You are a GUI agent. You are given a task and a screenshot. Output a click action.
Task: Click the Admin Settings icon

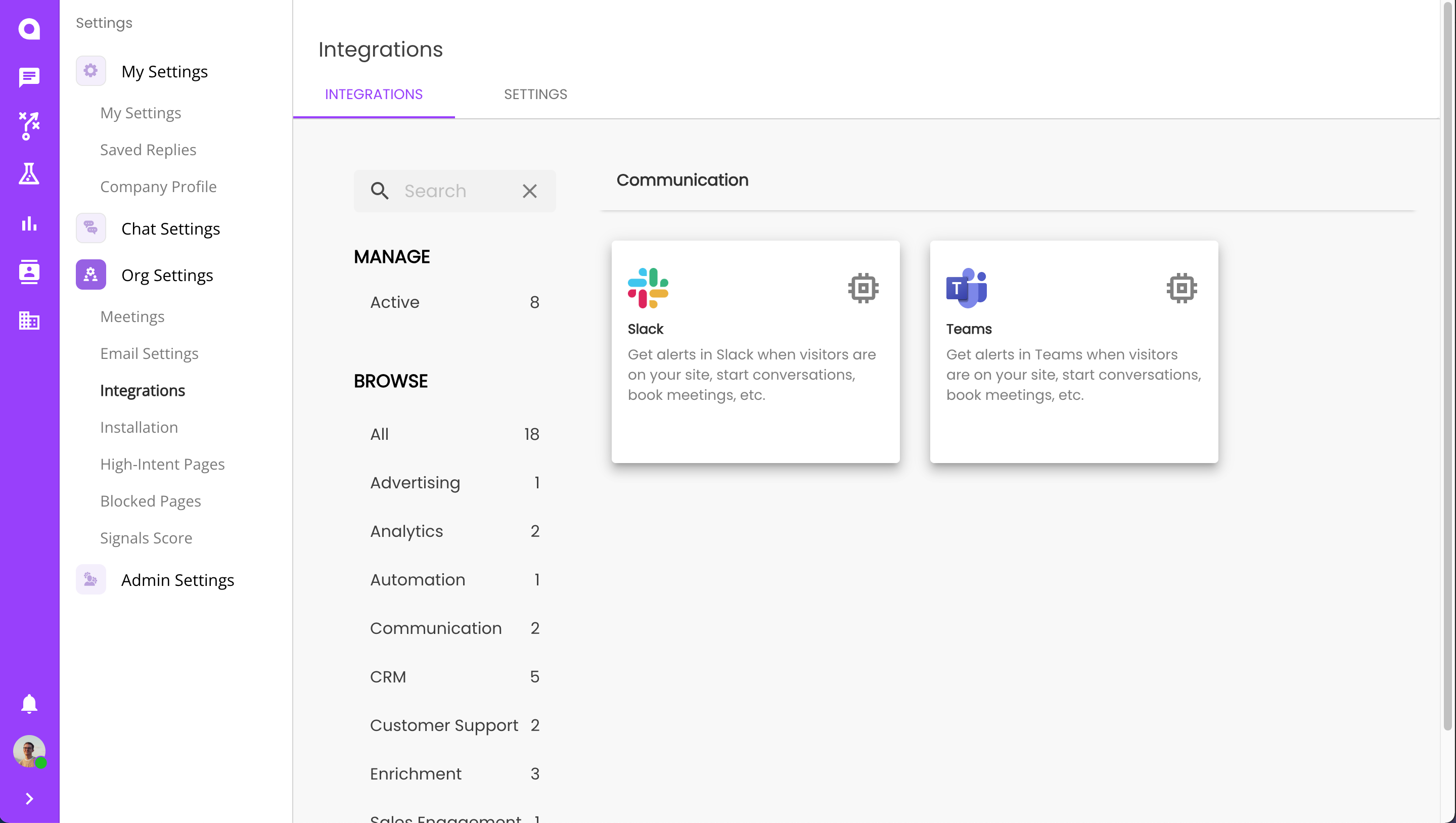pyautogui.click(x=90, y=579)
